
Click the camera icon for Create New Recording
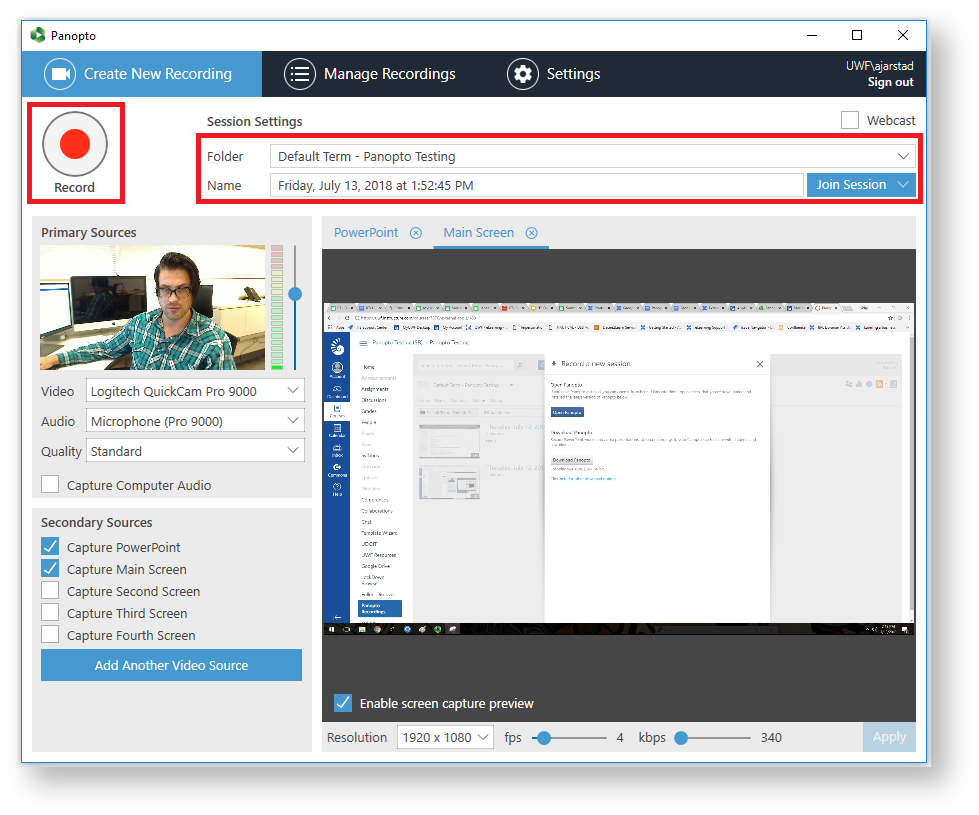pyautogui.click(x=60, y=74)
